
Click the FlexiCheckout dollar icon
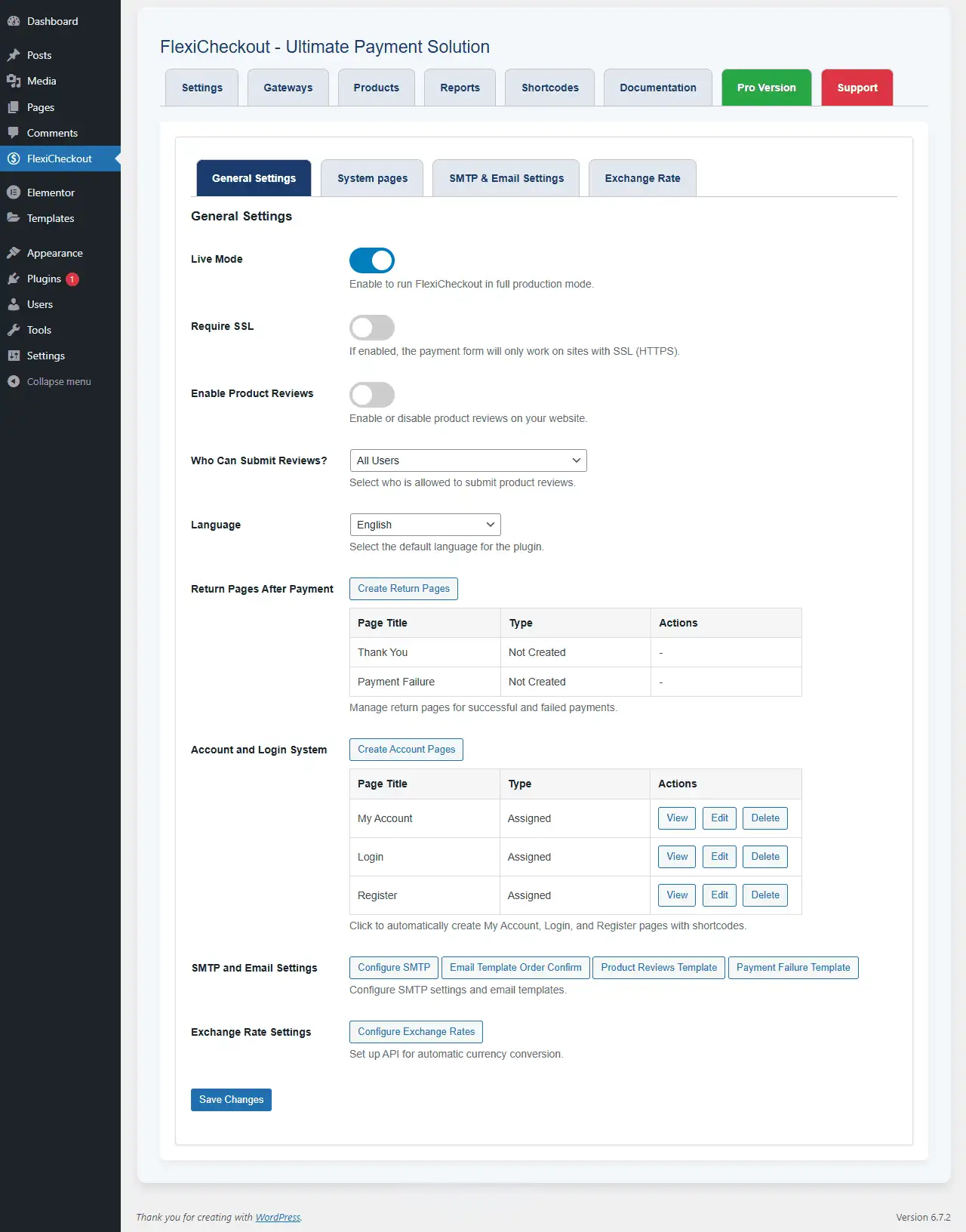14,159
